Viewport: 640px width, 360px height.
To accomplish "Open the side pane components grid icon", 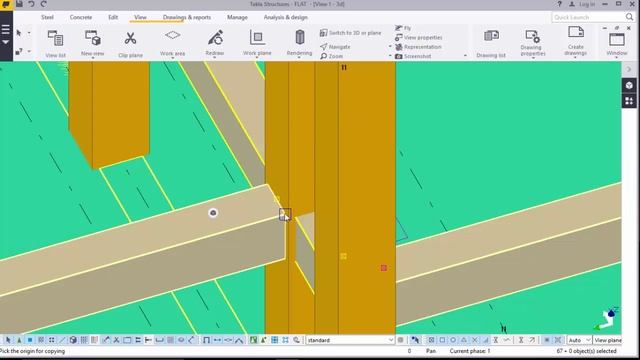I will (629, 100).
